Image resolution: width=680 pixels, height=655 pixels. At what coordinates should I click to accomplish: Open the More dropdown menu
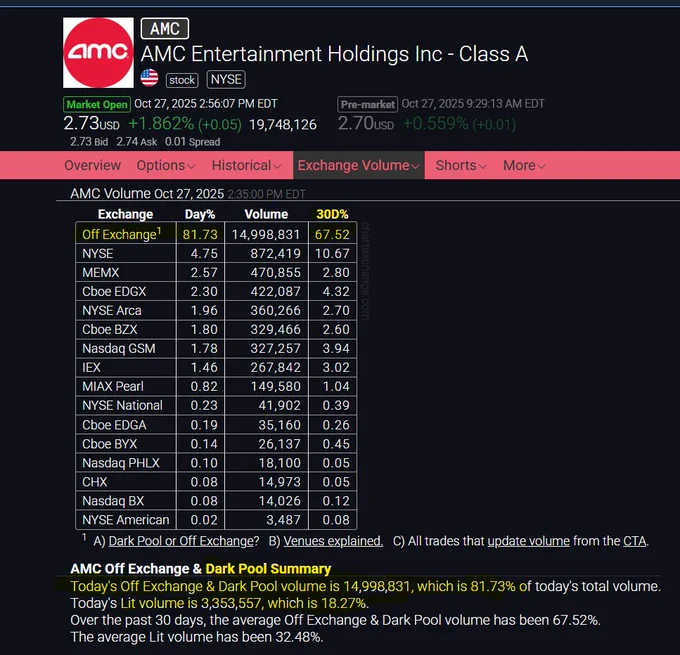click(524, 165)
